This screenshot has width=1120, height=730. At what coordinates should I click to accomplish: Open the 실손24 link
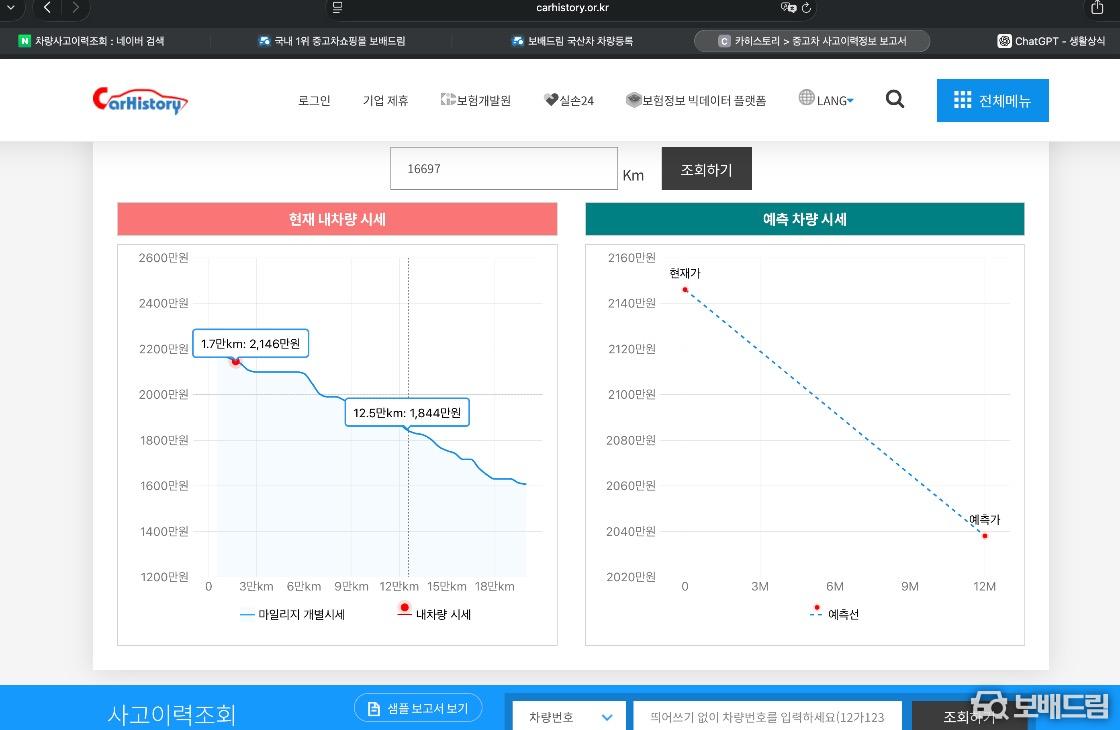569,100
